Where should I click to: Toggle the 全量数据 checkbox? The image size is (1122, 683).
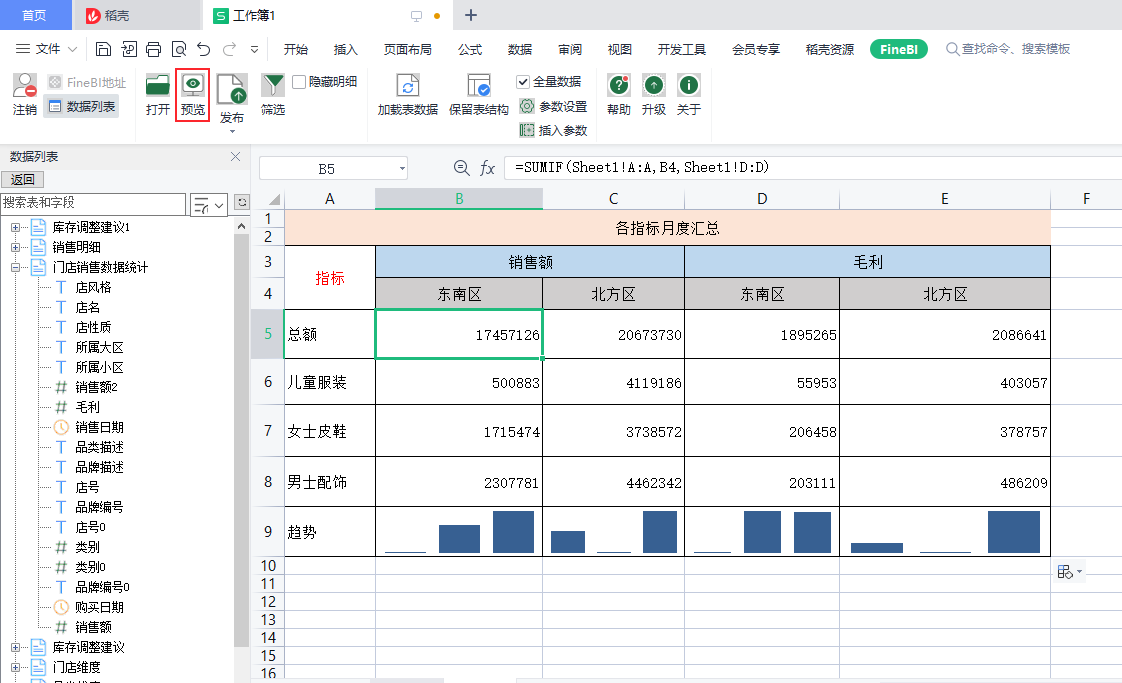[x=523, y=82]
